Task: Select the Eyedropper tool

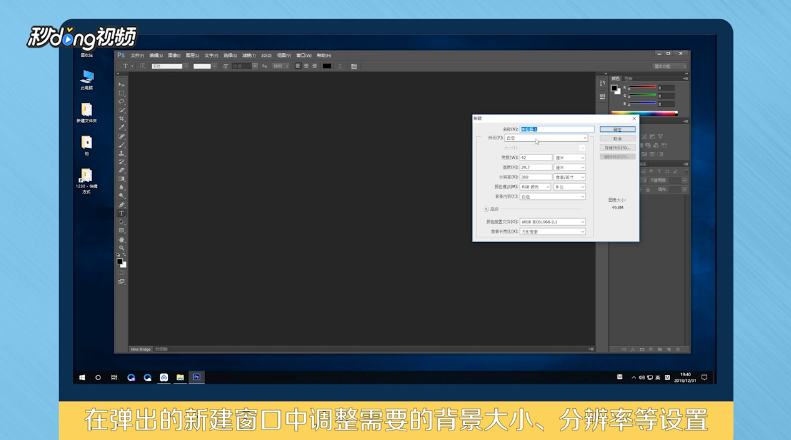Action: [122, 128]
